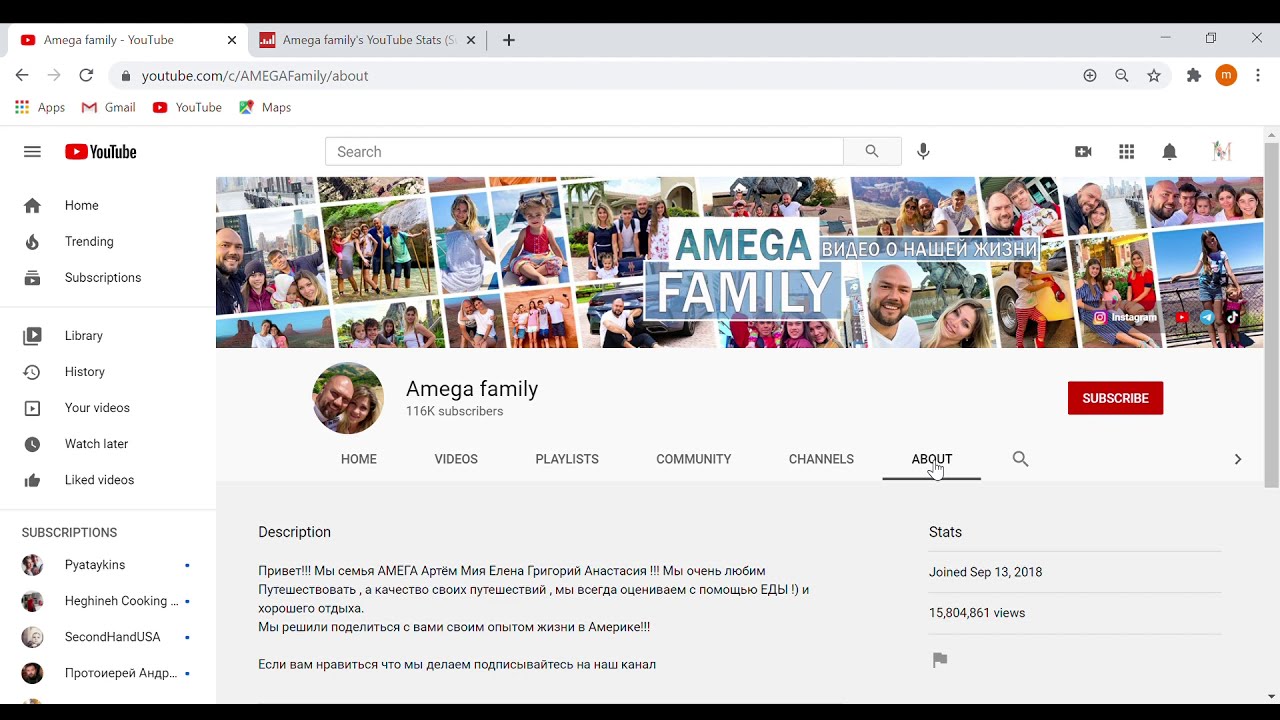The image size is (1280, 720).
Task: Open Hegineh Cooking subscription channel
Action: 108,601
